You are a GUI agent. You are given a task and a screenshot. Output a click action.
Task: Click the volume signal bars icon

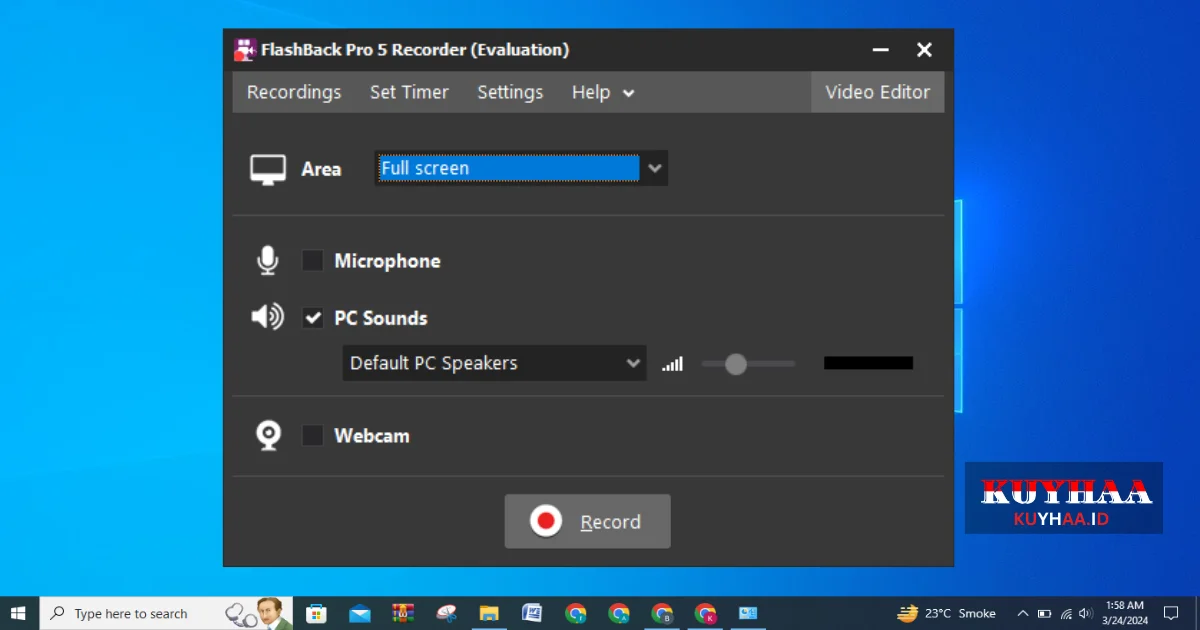[x=672, y=364]
